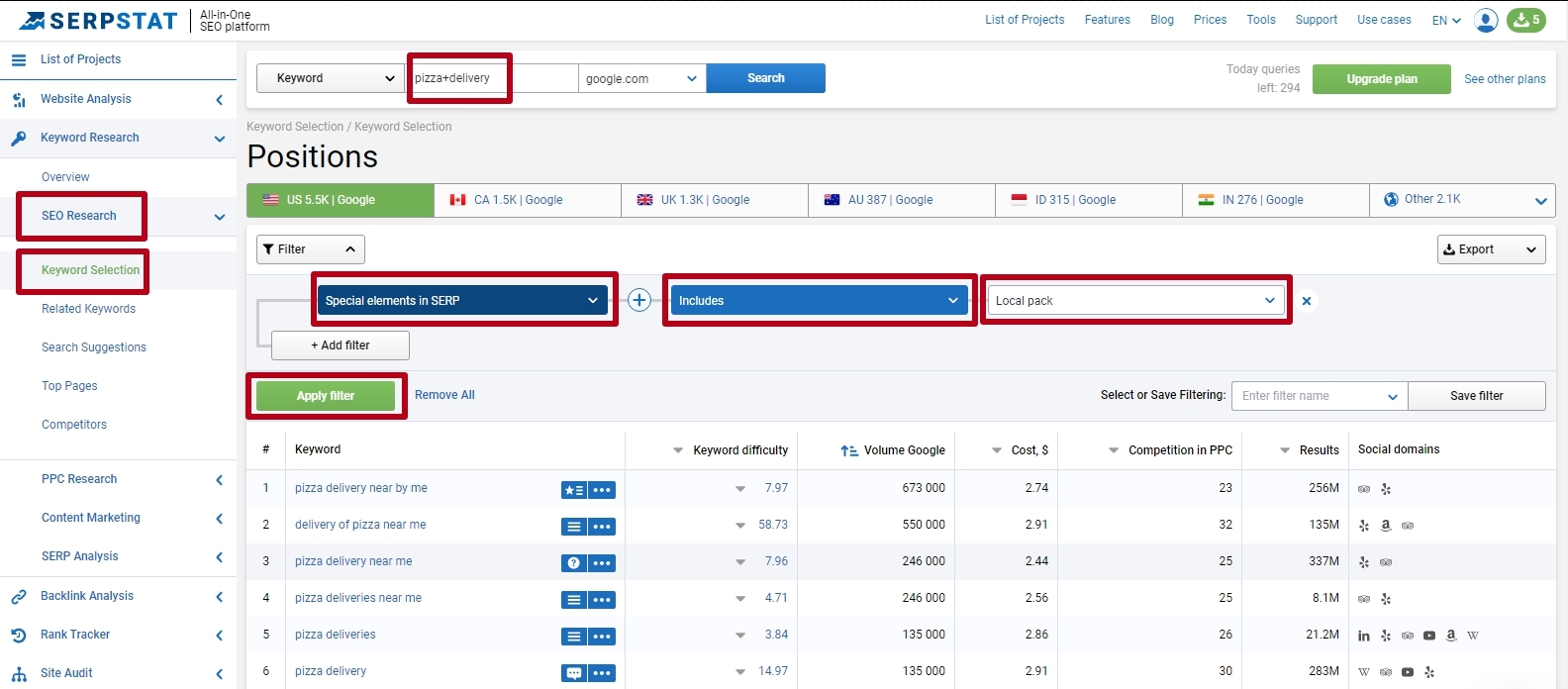Click the Rank Tracker icon in sidebar
The width and height of the screenshot is (1568, 689).
click(x=19, y=636)
